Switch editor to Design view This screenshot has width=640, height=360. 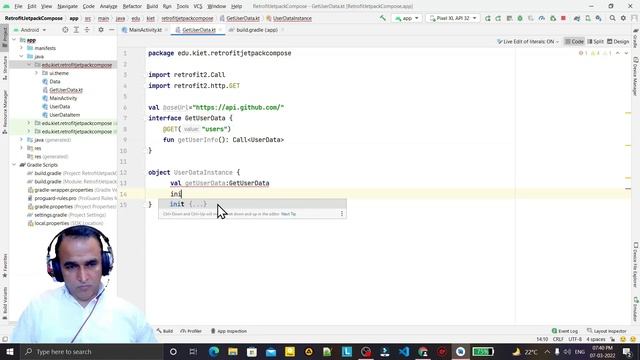(x=618, y=42)
